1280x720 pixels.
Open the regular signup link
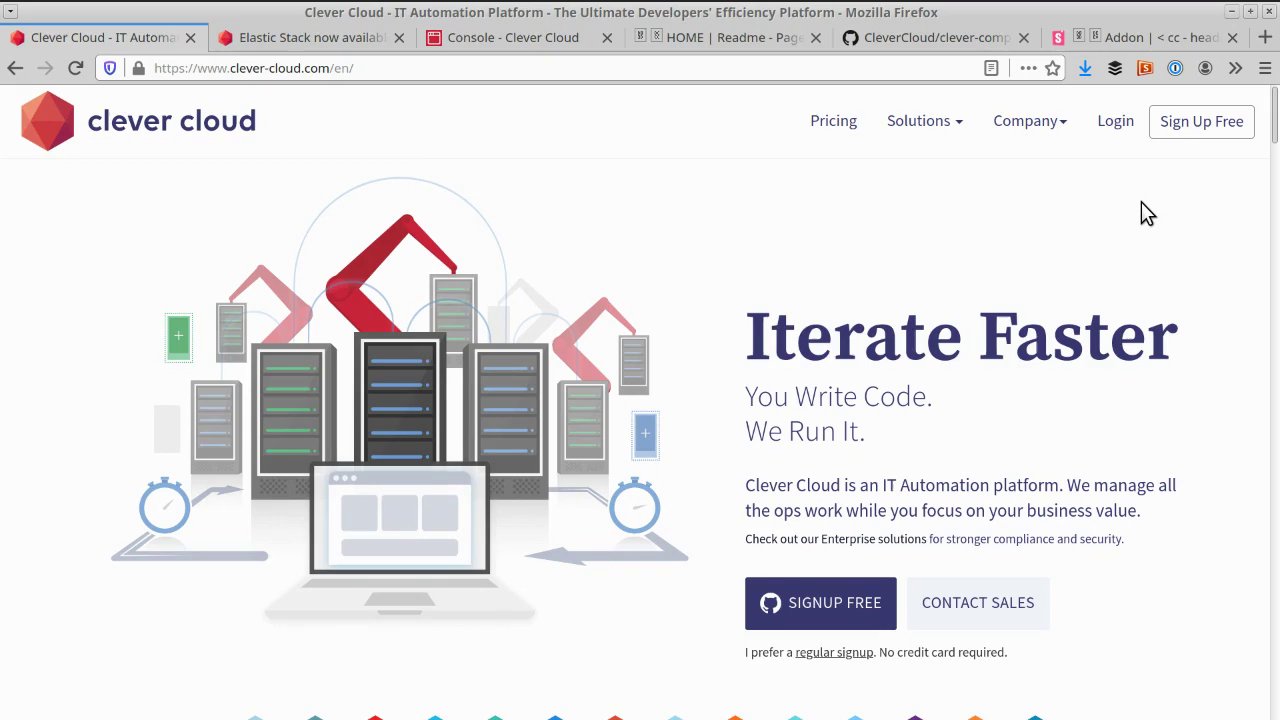[834, 652]
